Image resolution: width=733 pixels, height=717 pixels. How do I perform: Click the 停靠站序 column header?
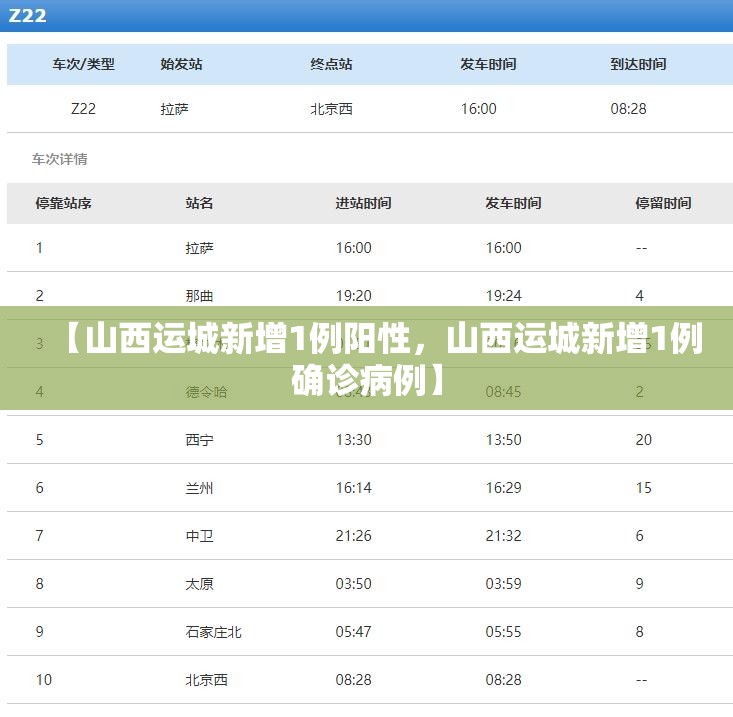[x=63, y=203]
